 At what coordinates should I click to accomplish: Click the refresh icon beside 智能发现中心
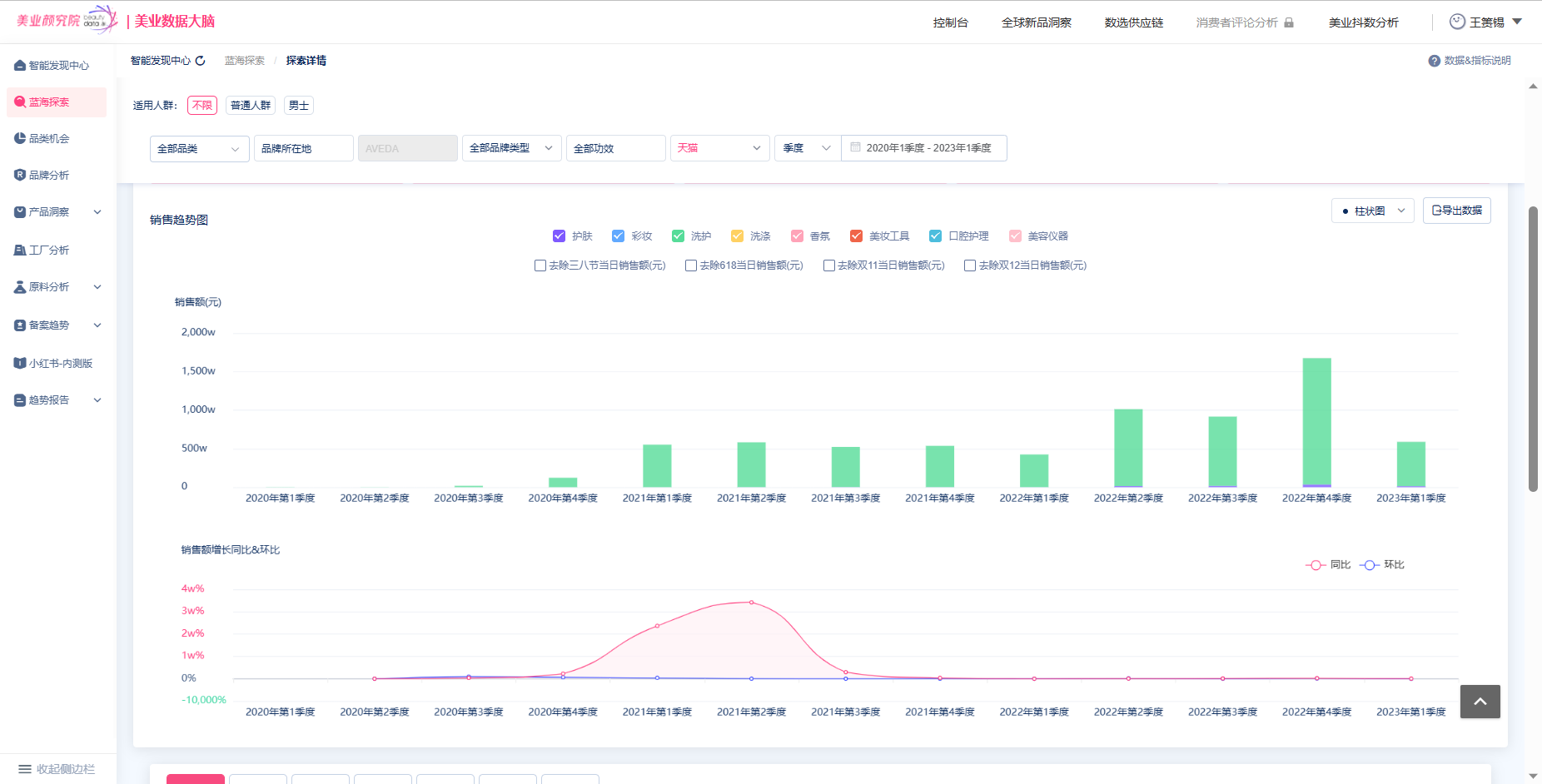(x=200, y=61)
